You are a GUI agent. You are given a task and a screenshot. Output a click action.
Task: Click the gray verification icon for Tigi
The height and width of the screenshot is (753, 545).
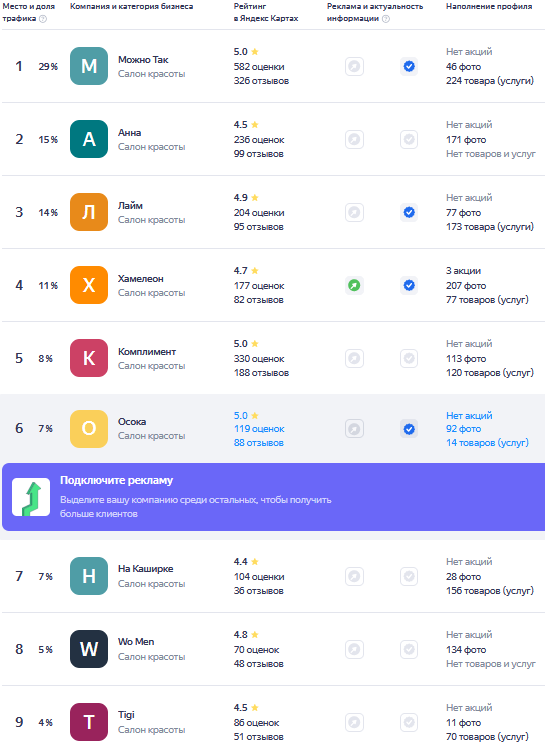[409, 722]
